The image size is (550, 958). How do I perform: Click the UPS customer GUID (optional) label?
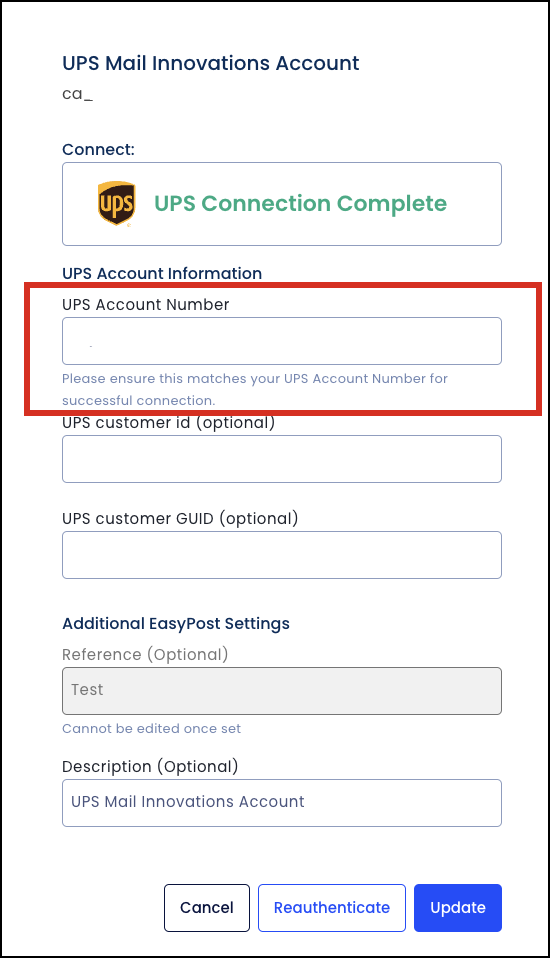pos(180,519)
